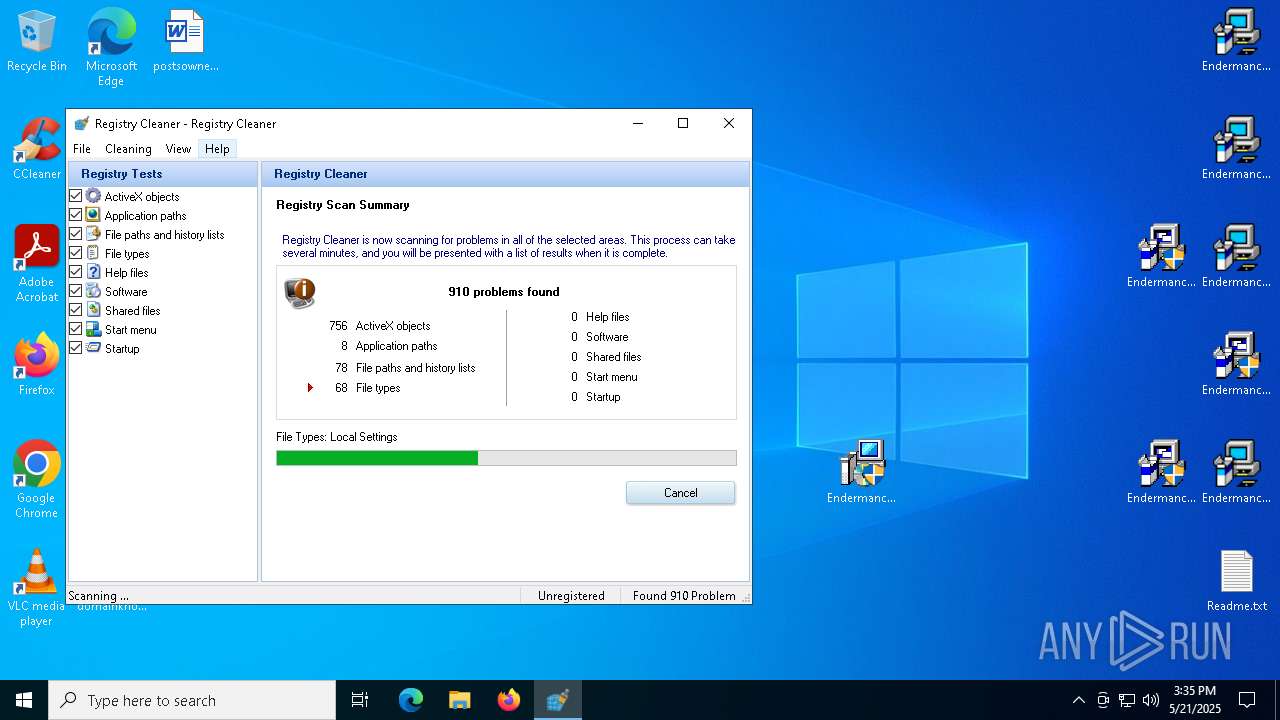
Task: Toggle the ActiveX objects checkbox
Action: (x=75, y=196)
